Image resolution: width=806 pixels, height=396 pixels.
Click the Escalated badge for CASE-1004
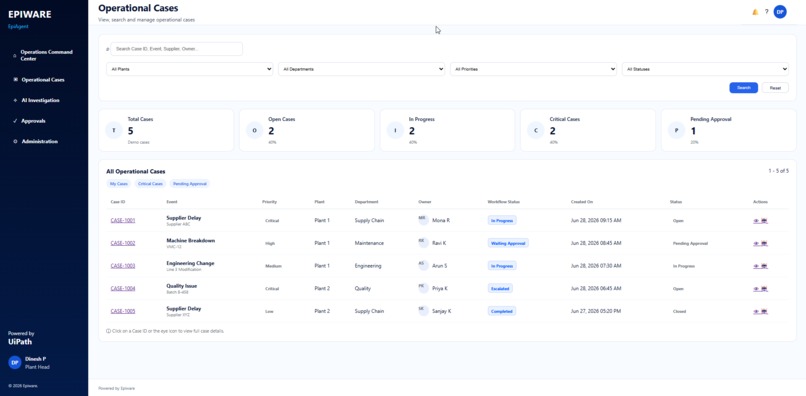pyautogui.click(x=500, y=289)
